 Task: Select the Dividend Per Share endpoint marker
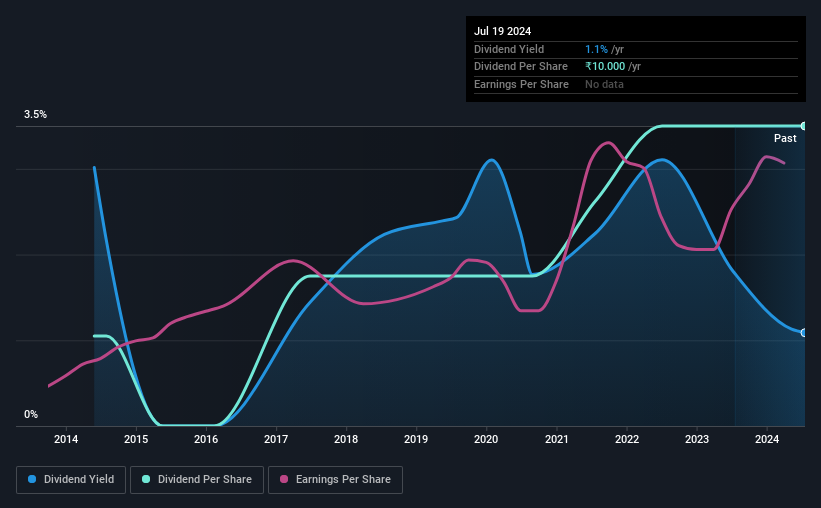(804, 126)
